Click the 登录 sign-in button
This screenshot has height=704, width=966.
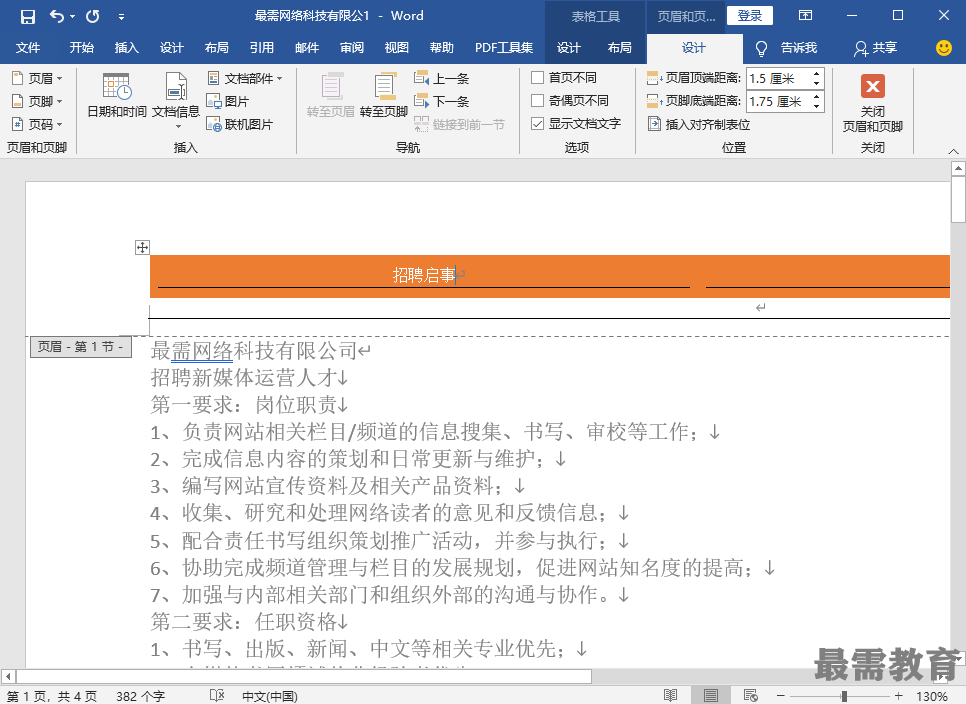pyautogui.click(x=750, y=16)
